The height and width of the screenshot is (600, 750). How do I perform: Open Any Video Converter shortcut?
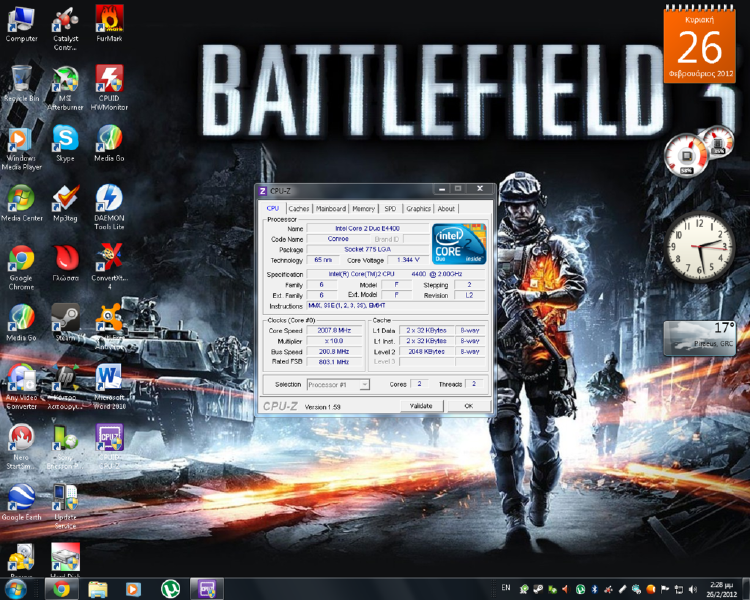tap(21, 387)
